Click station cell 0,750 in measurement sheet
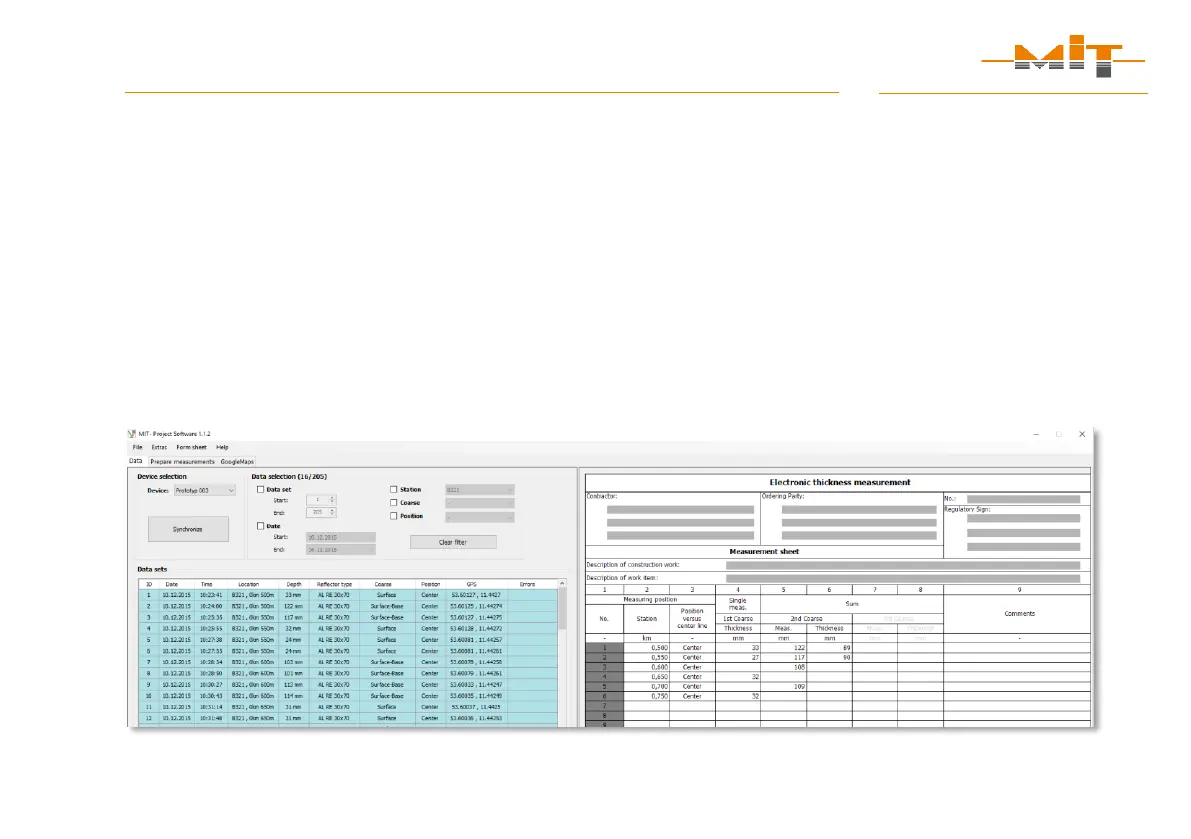Screen dimensions: 1191x839 coord(646,695)
